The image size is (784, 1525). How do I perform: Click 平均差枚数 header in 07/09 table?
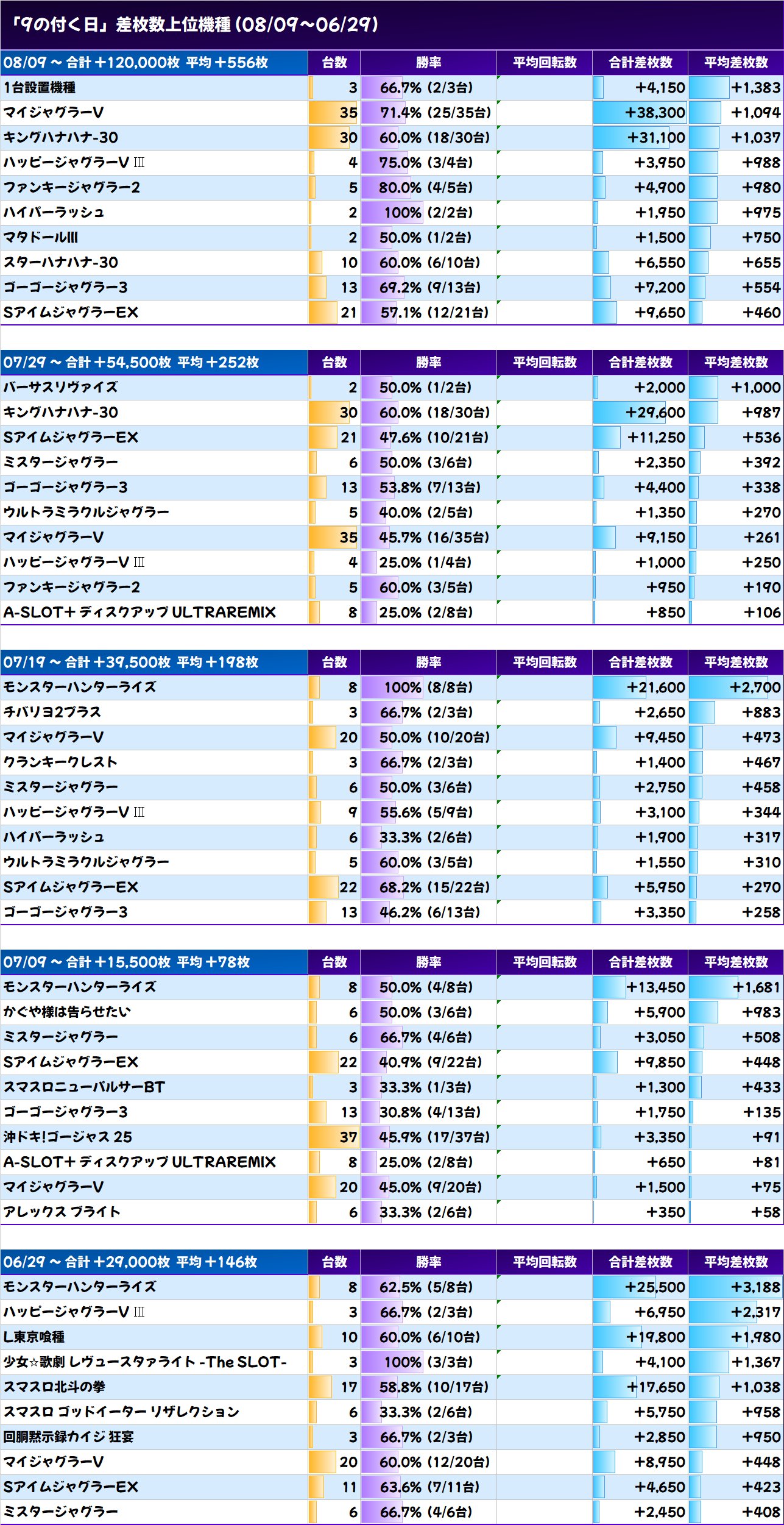(x=736, y=962)
